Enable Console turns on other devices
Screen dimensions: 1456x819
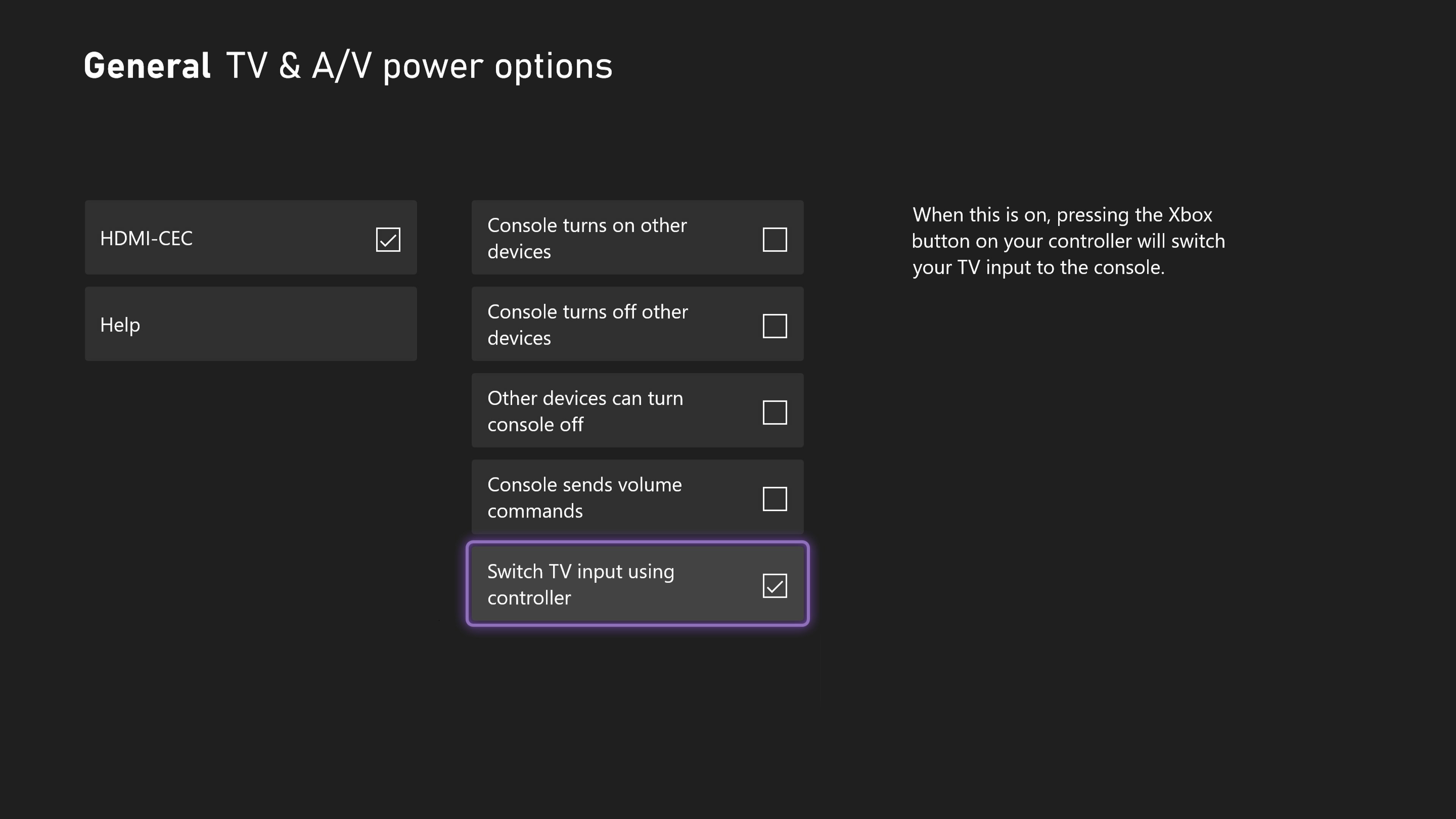[x=774, y=239]
